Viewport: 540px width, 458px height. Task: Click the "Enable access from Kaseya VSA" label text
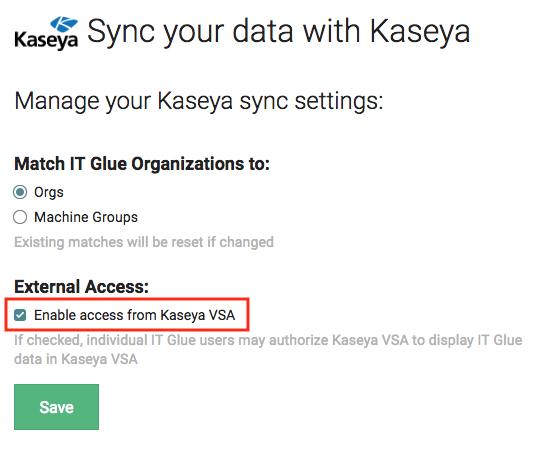point(135,315)
